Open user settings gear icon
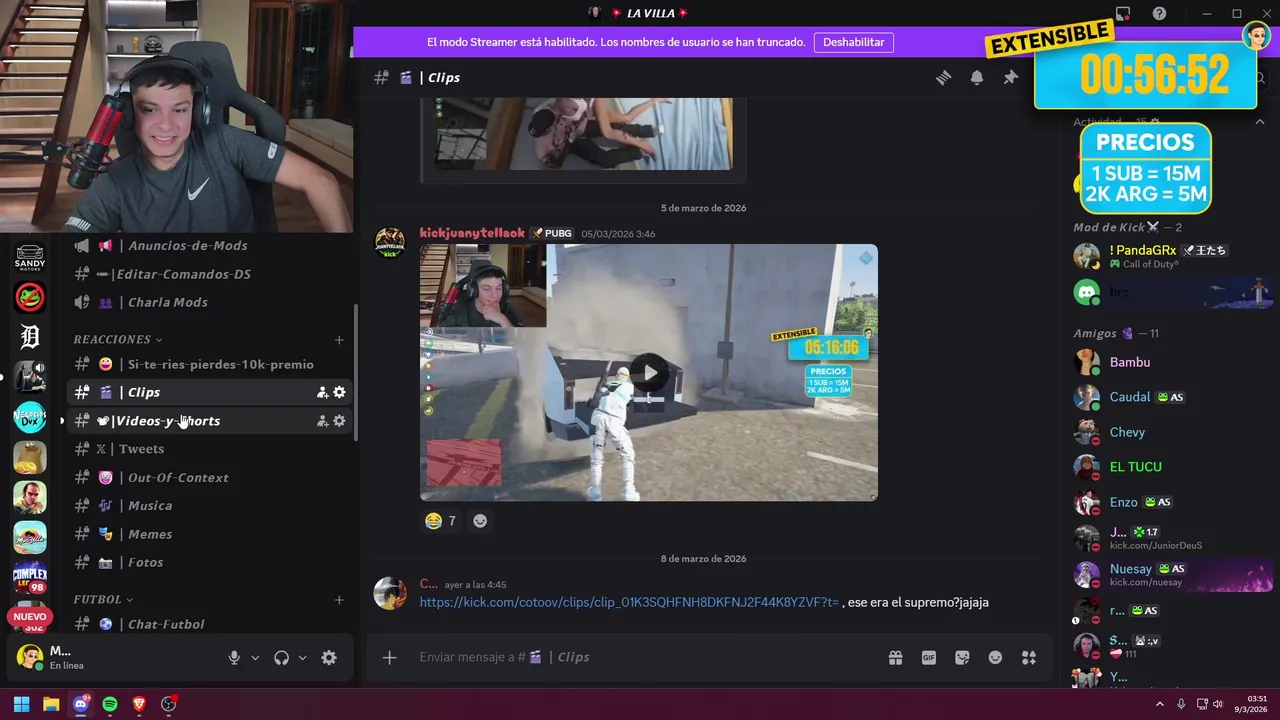Screen dimensions: 1280x720 [x=329, y=657]
